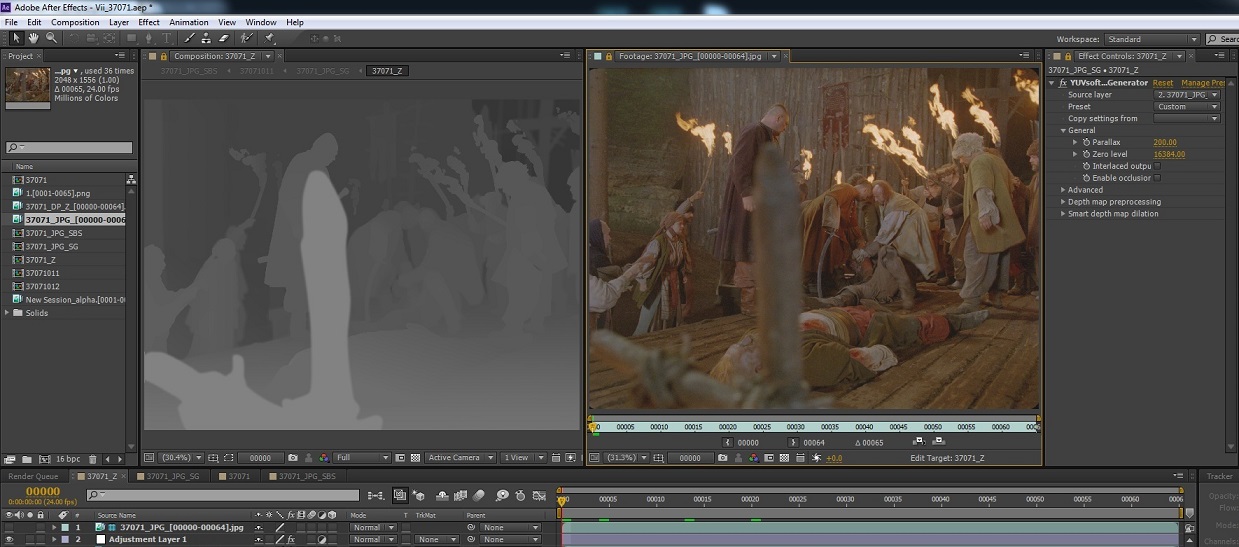The image size is (1239, 547).
Task: Expand the Advanced settings group
Action: pyautogui.click(x=1064, y=190)
